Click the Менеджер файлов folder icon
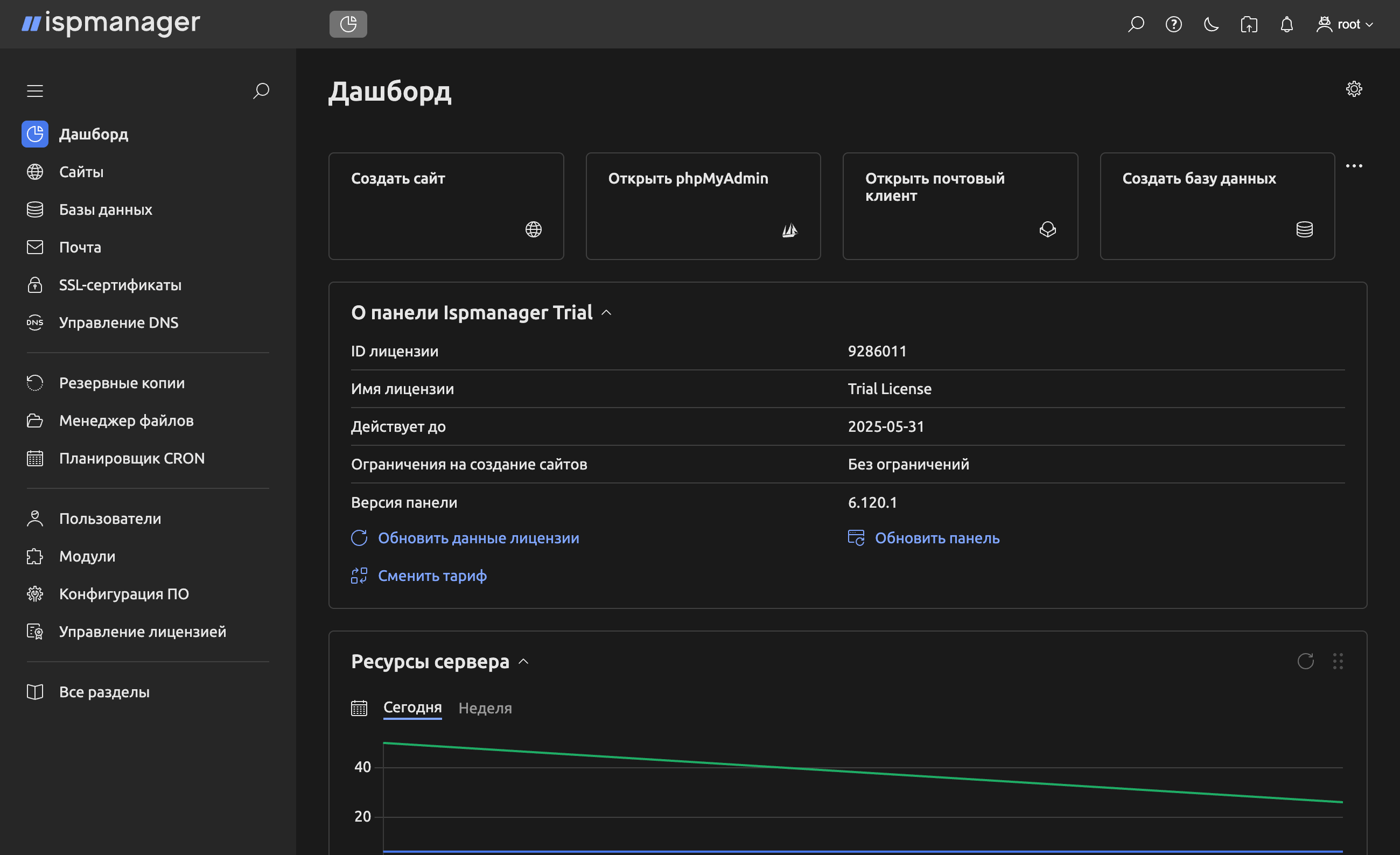This screenshot has height=855, width=1400. pos(35,421)
